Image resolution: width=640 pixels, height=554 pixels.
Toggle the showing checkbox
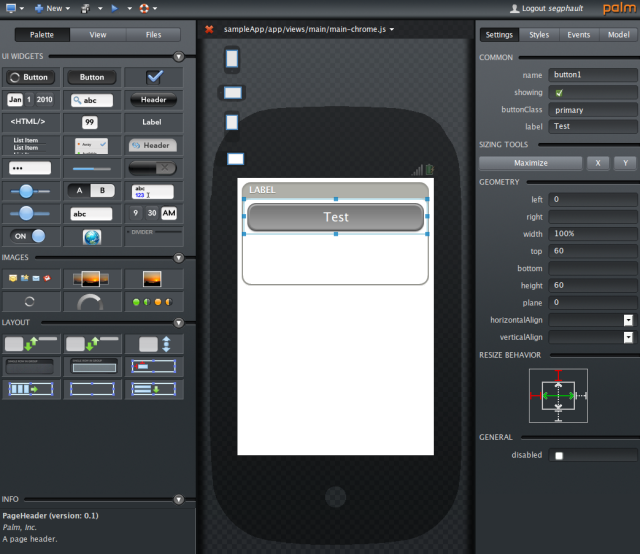[x=559, y=93]
